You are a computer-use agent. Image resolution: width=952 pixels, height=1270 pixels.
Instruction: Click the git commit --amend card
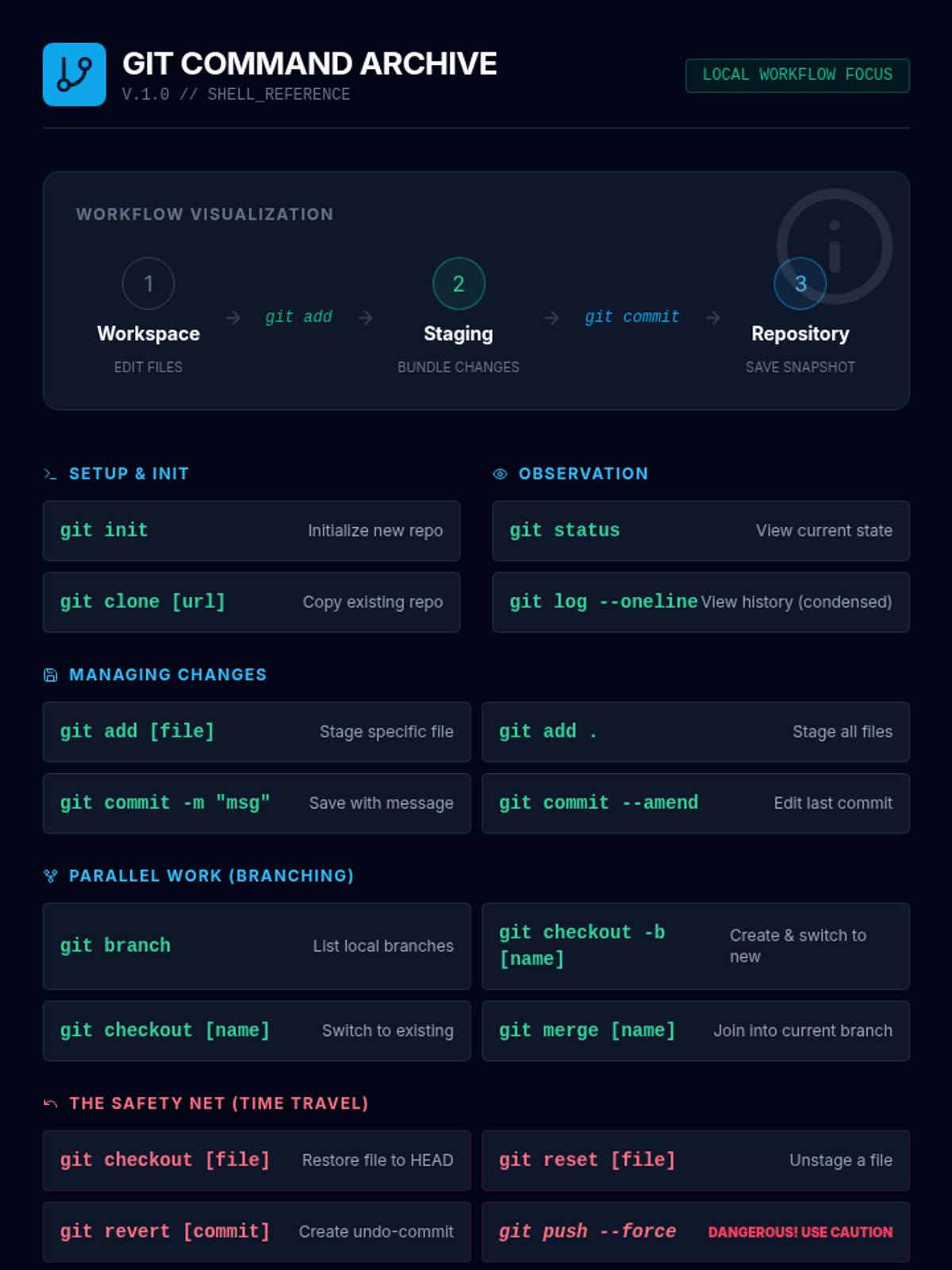695,803
